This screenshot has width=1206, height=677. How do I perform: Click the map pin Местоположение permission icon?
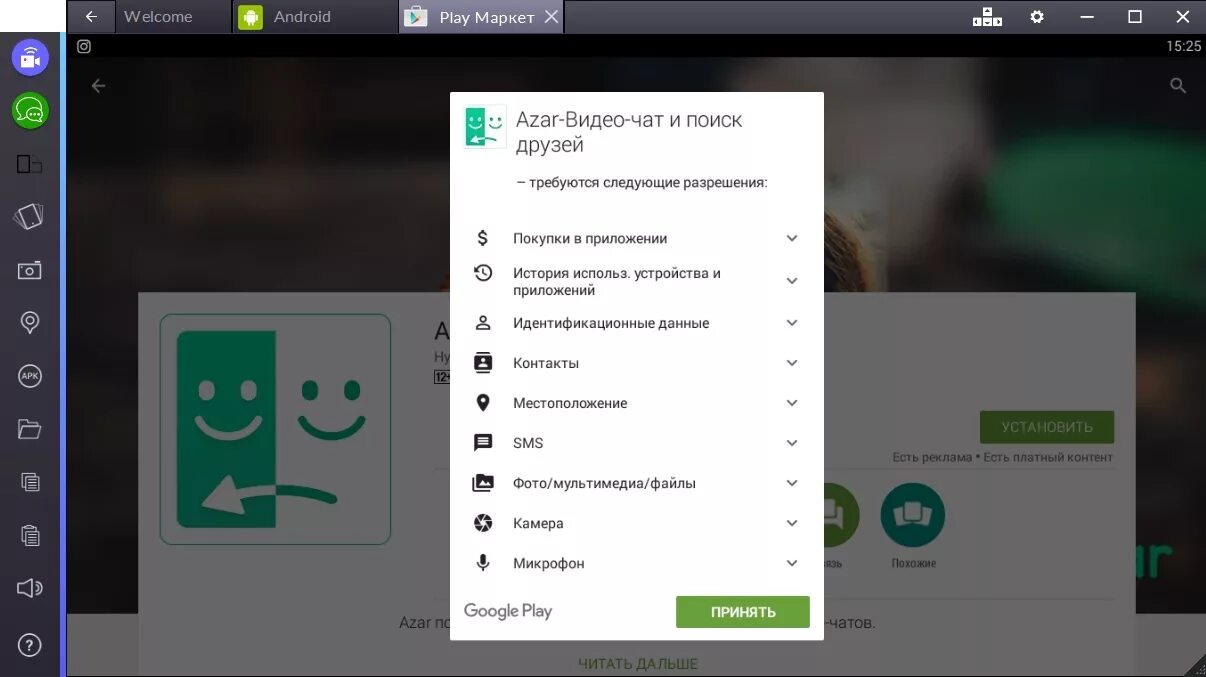click(483, 403)
